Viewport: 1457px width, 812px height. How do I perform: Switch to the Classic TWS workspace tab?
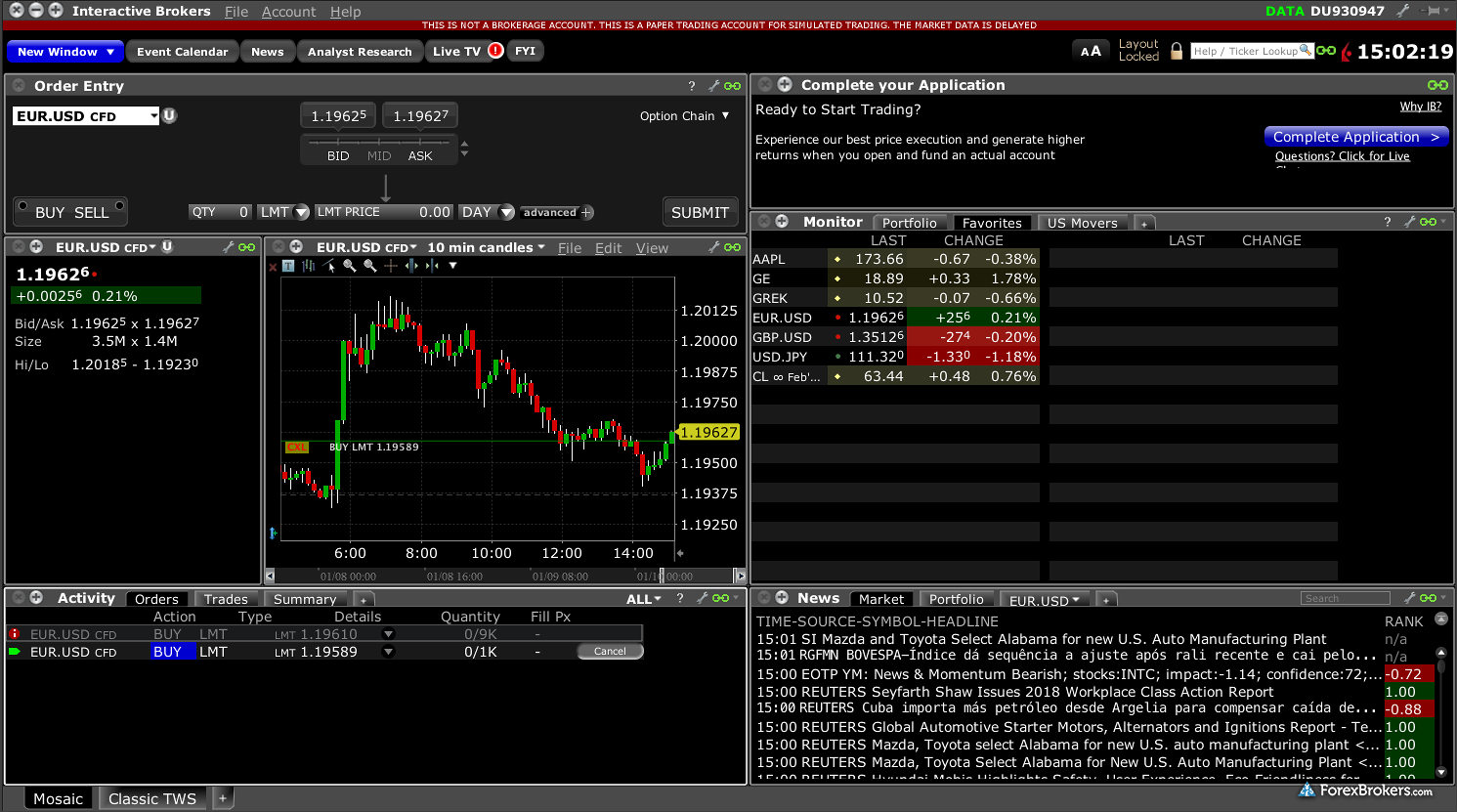pos(152,798)
